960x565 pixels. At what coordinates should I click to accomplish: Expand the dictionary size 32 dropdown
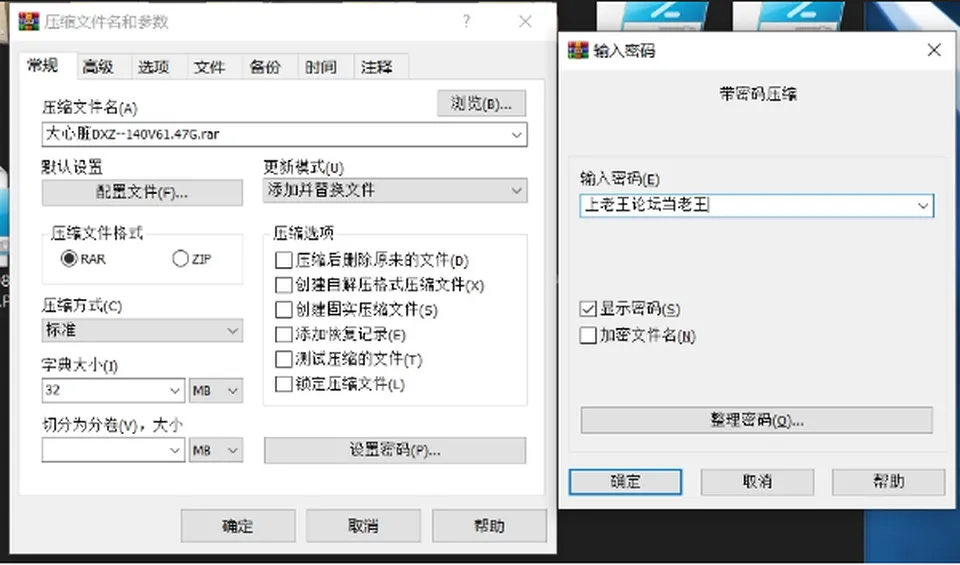174,391
